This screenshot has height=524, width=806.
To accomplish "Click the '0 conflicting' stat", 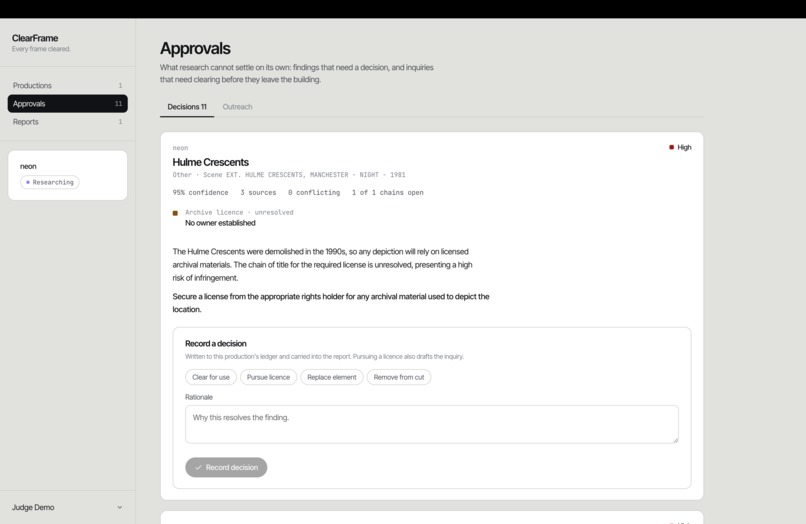I will coord(314,192).
